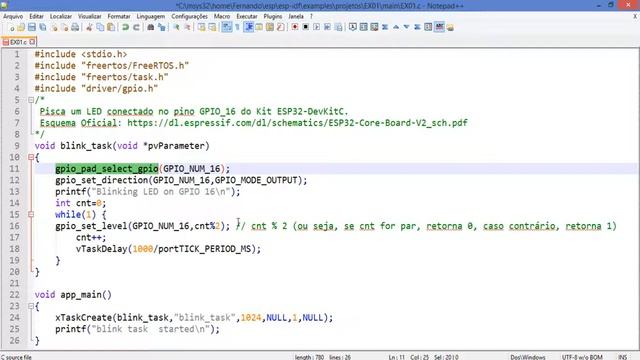Click the Replace toolbar icon
The width and height of the screenshot is (640, 360).
[162, 27]
